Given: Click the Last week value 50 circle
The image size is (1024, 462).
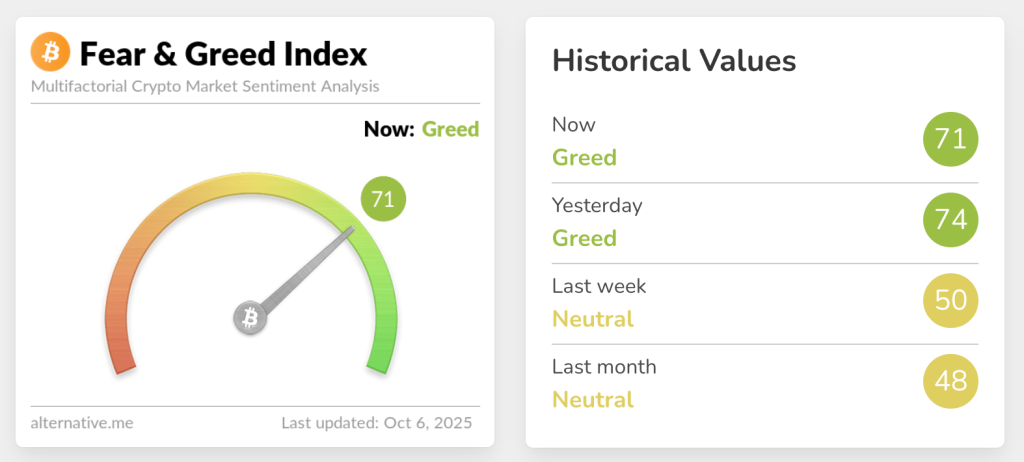Looking at the screenshot, I should [x=950, y=300].
